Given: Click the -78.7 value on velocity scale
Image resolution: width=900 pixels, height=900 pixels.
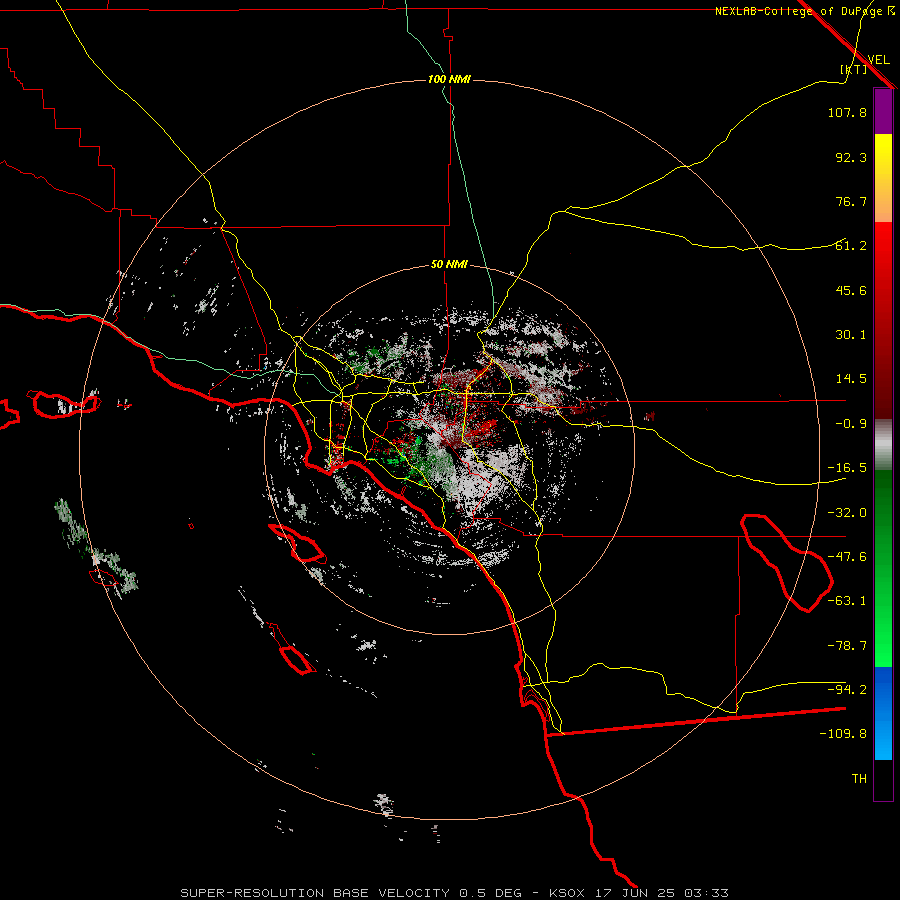Looking at the screenshot, I should coord(847,646).
